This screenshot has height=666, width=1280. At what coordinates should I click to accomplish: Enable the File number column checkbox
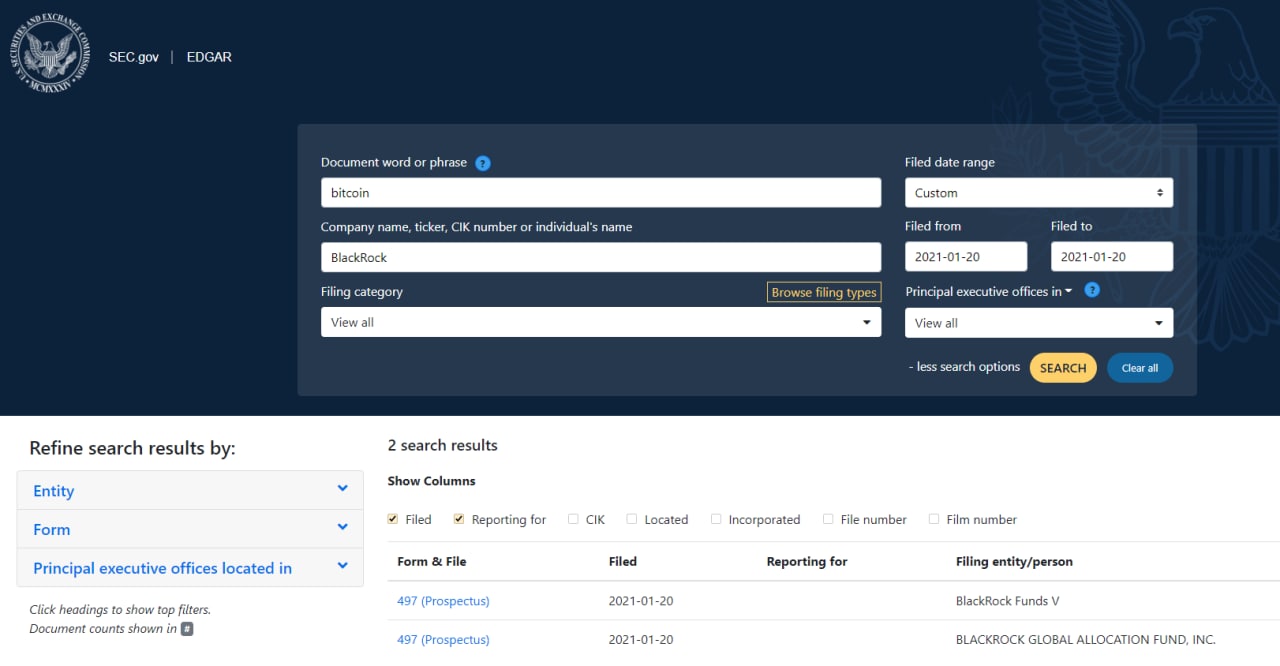point(828,519)
